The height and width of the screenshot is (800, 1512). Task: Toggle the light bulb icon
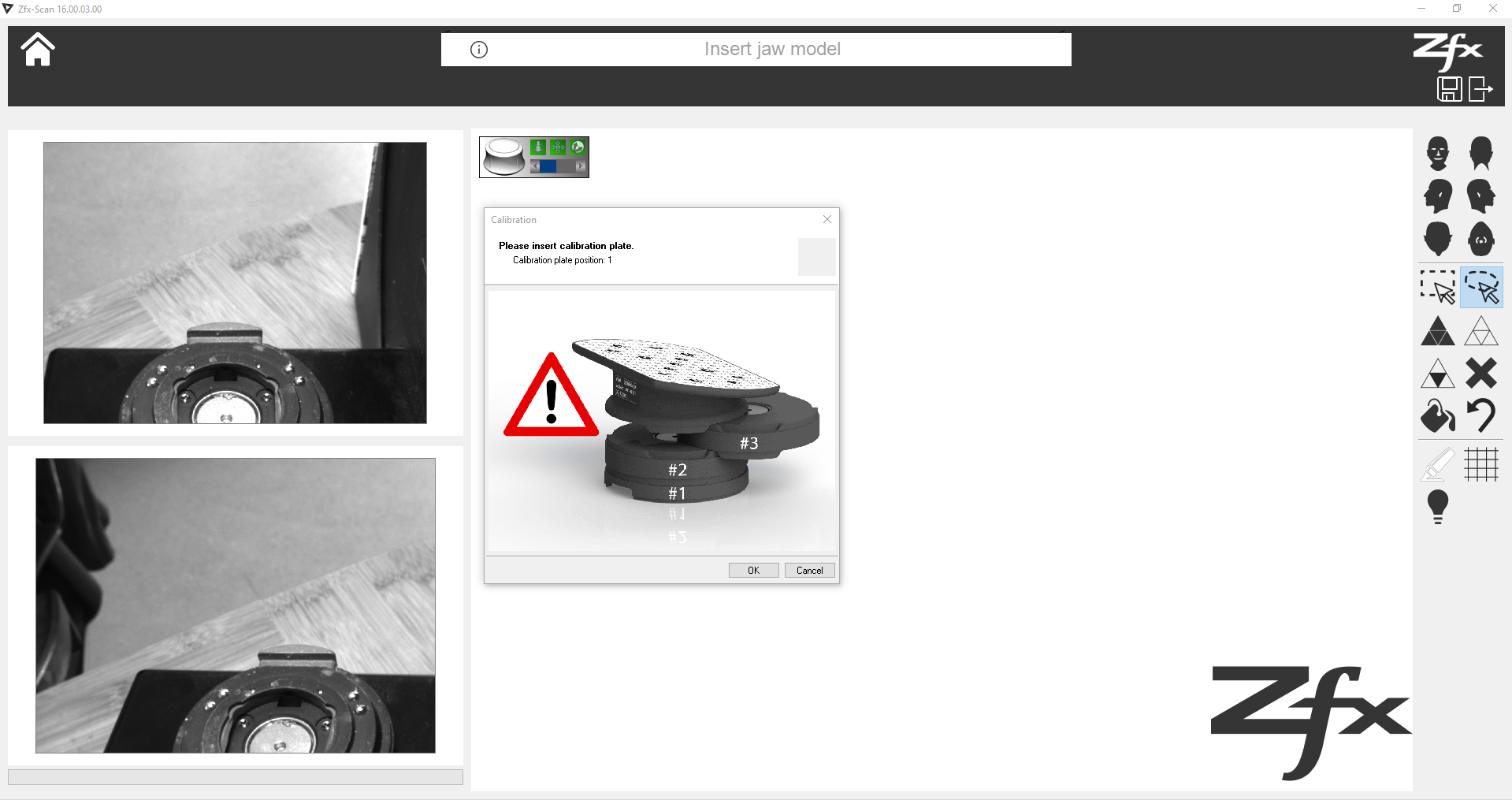click(x=1438, y=507)
